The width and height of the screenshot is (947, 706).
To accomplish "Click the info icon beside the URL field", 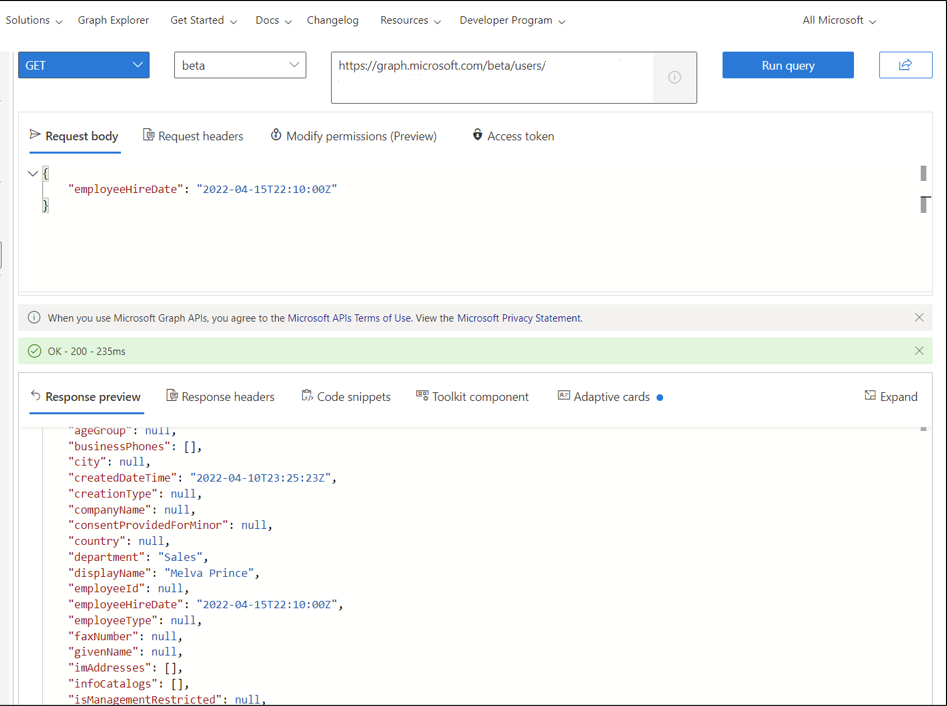I will pyautogui.click(x=675, y=77).
